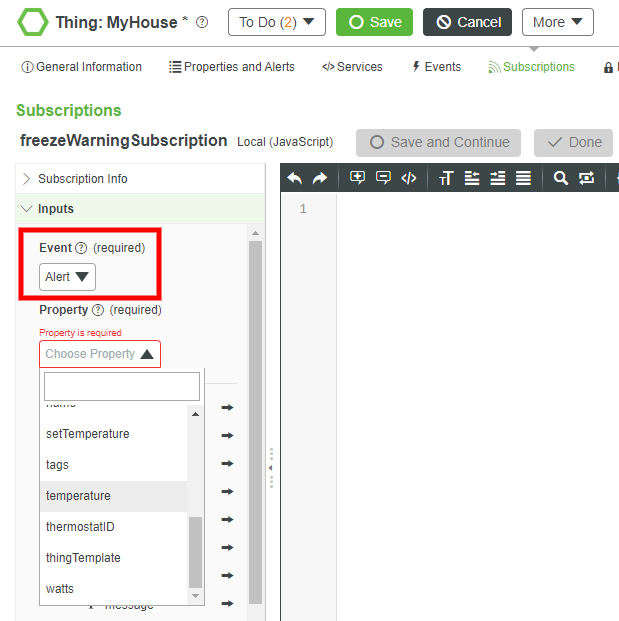Select thermostatID from property list
This screenshot has width=619, height=621.
pos(114,527)
